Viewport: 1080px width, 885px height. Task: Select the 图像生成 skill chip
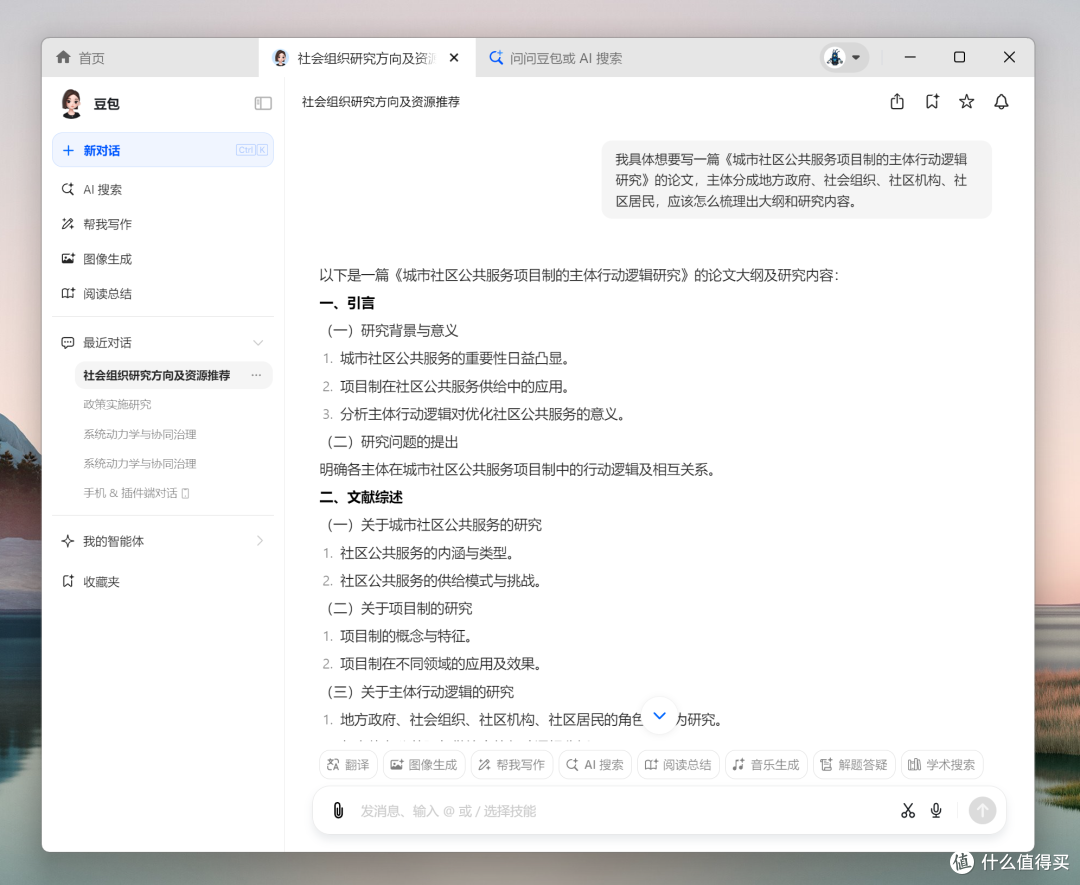pyautogui.click(x=424, y=764)
